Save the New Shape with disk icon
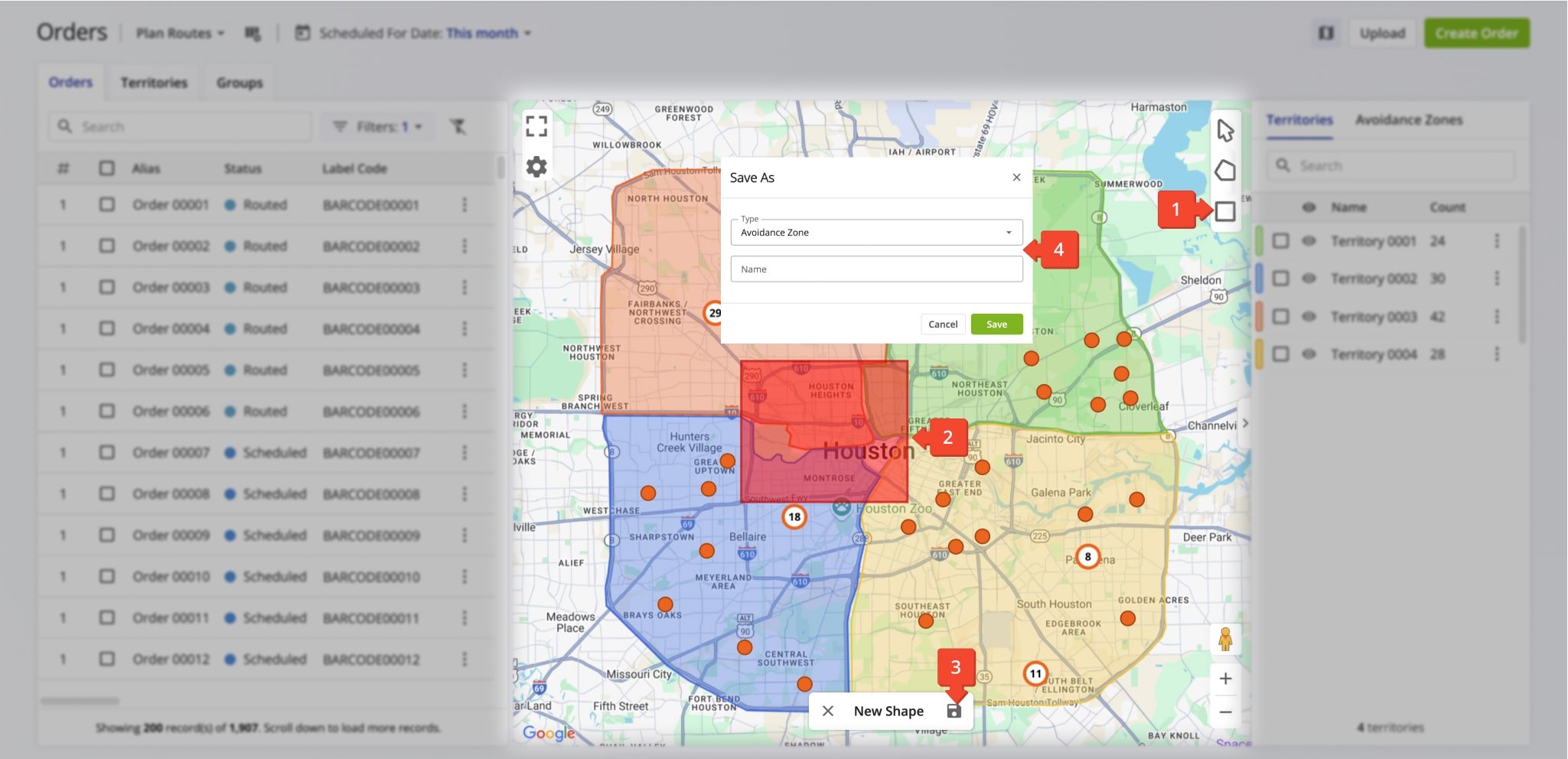This screenshot has height=759, width=1568. tap(954, 711)
